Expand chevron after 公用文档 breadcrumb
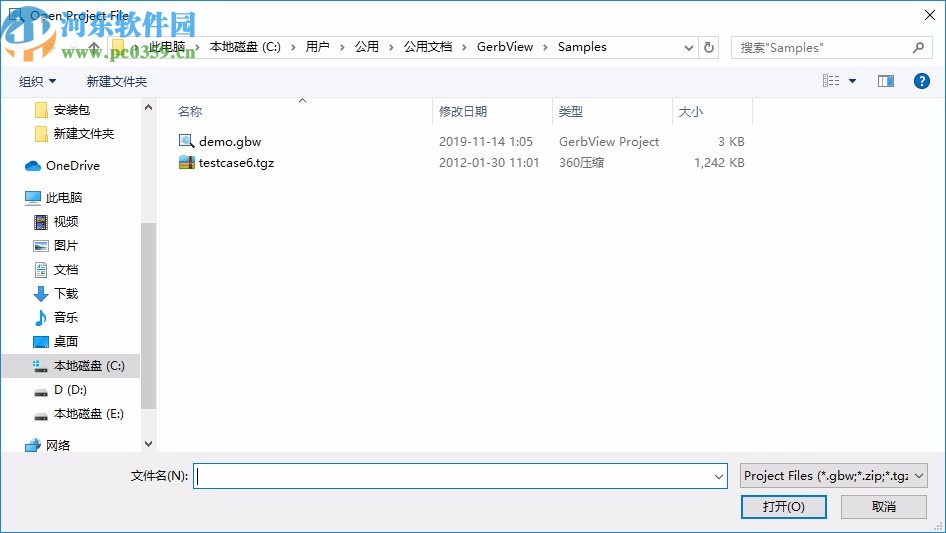 [464, 48]
